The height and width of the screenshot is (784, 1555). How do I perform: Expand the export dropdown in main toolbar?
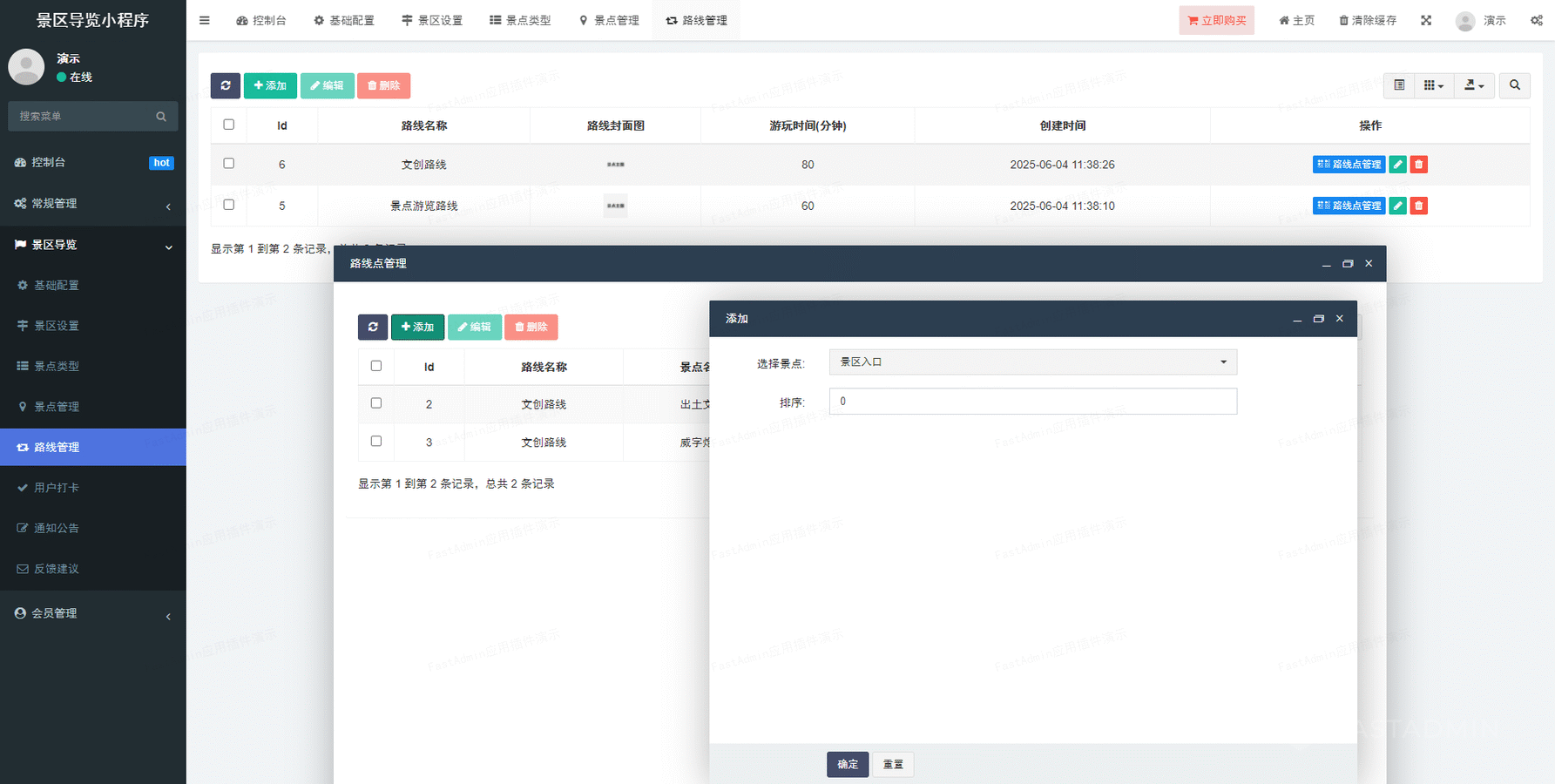coord(1474,85)
